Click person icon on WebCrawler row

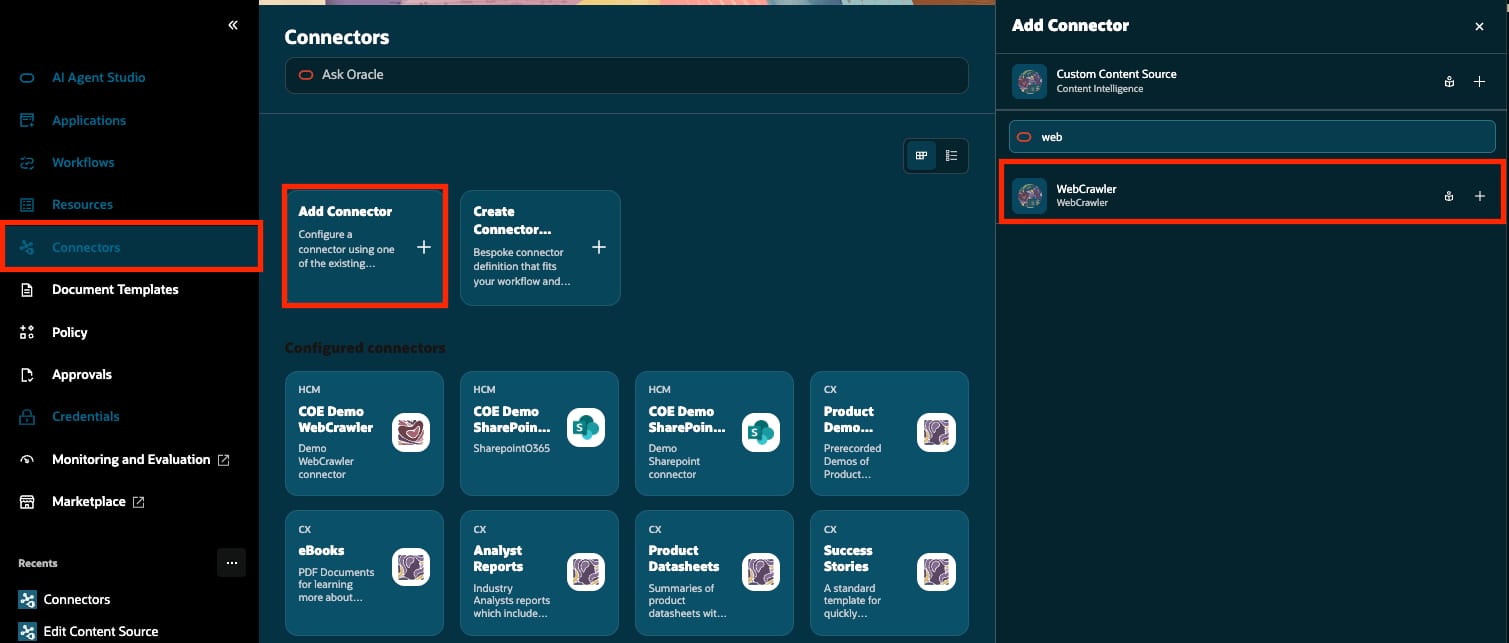(x=1448, y=197)
